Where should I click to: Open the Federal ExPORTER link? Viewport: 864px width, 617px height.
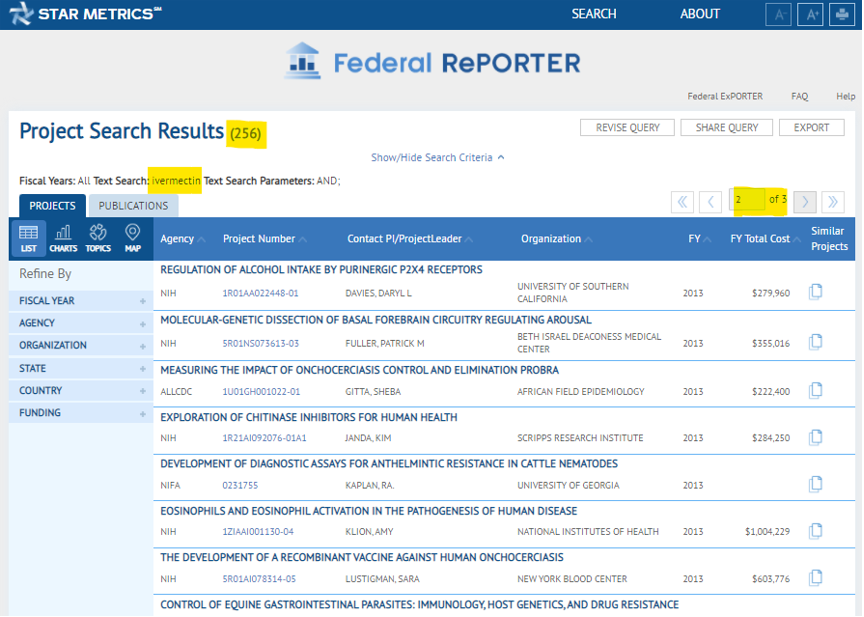click(725, 96)
